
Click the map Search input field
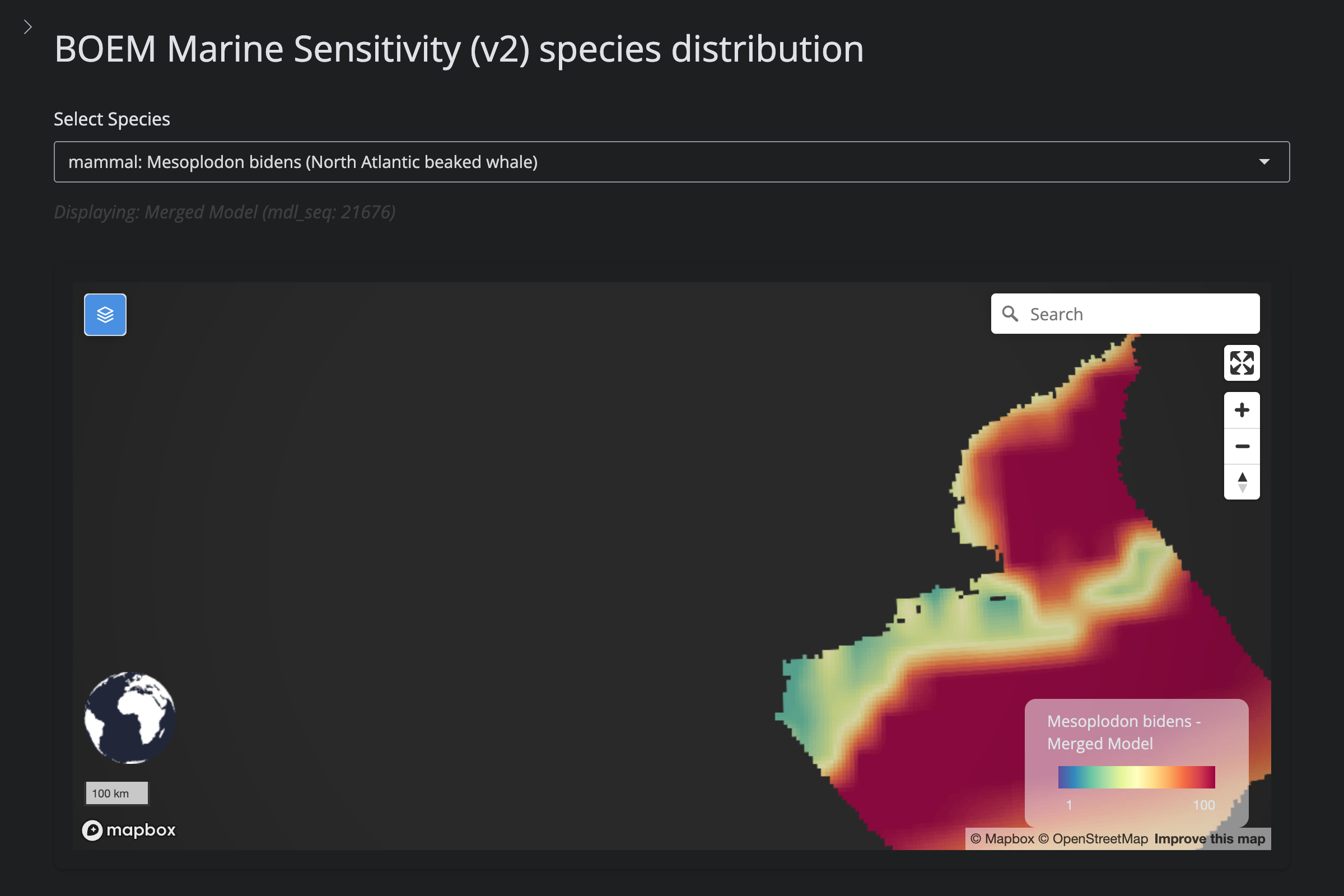[1137, 314]
